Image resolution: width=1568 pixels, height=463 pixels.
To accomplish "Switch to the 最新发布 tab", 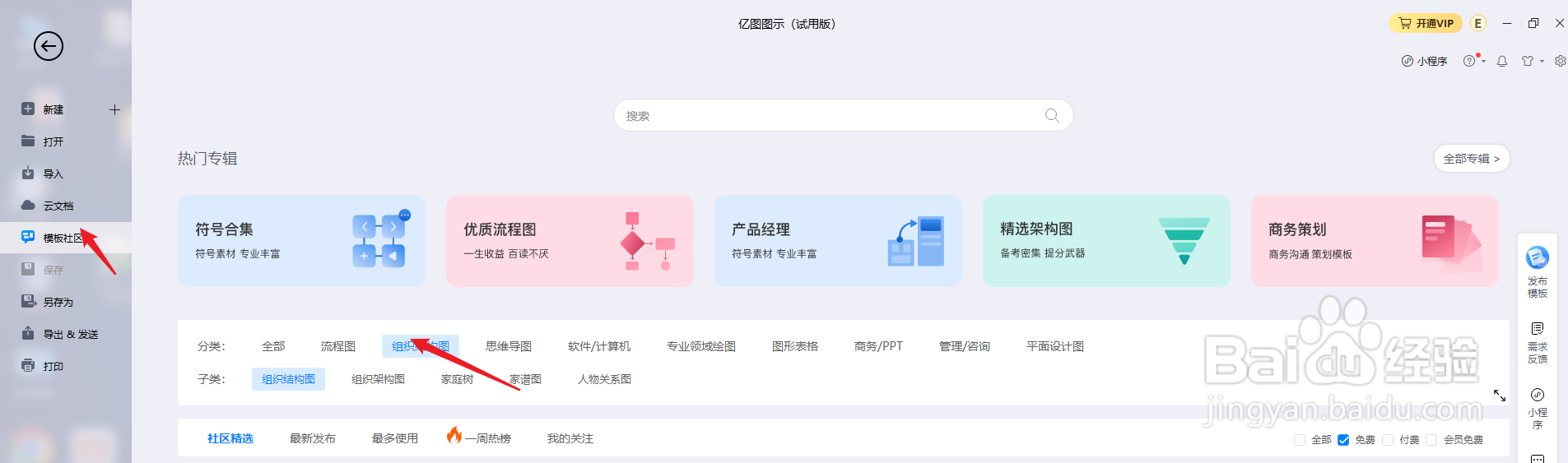I will [313, 438].
